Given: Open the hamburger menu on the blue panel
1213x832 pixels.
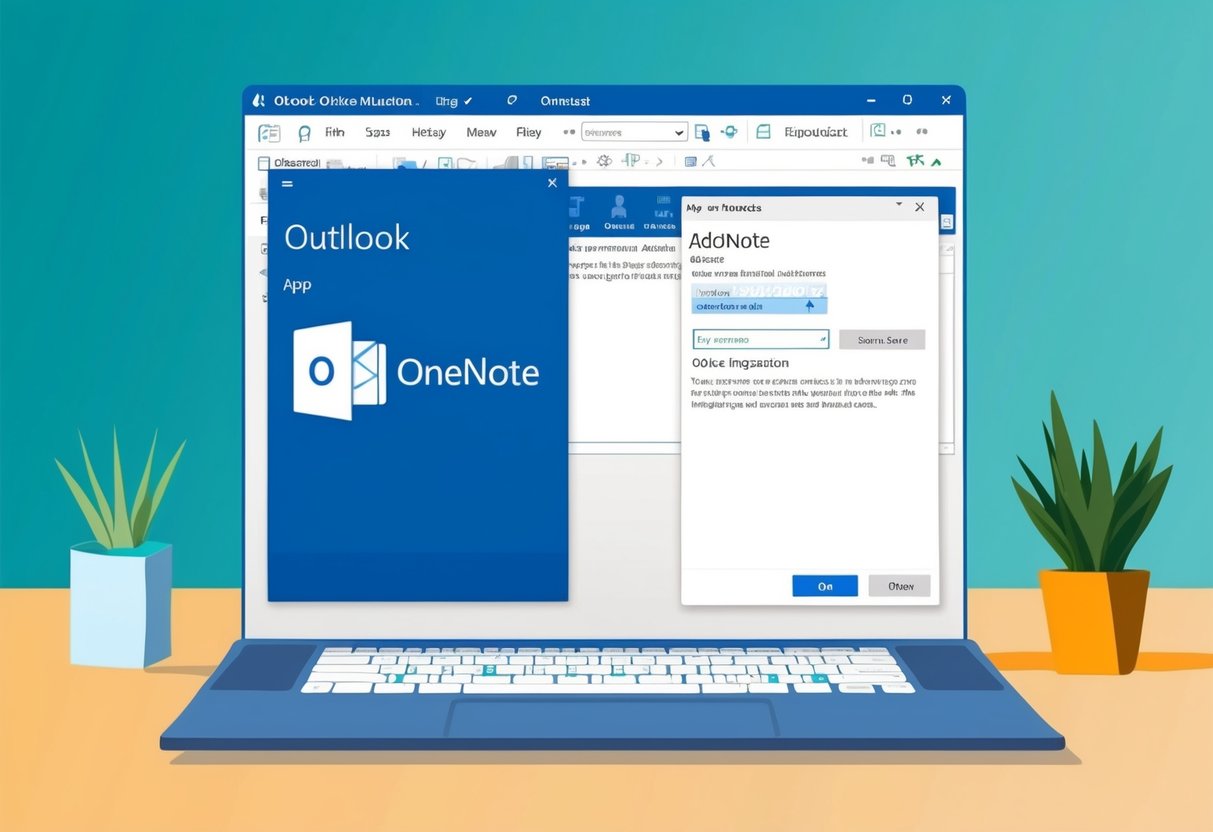Looking at the screenshot, I should [x=287, y=184].
